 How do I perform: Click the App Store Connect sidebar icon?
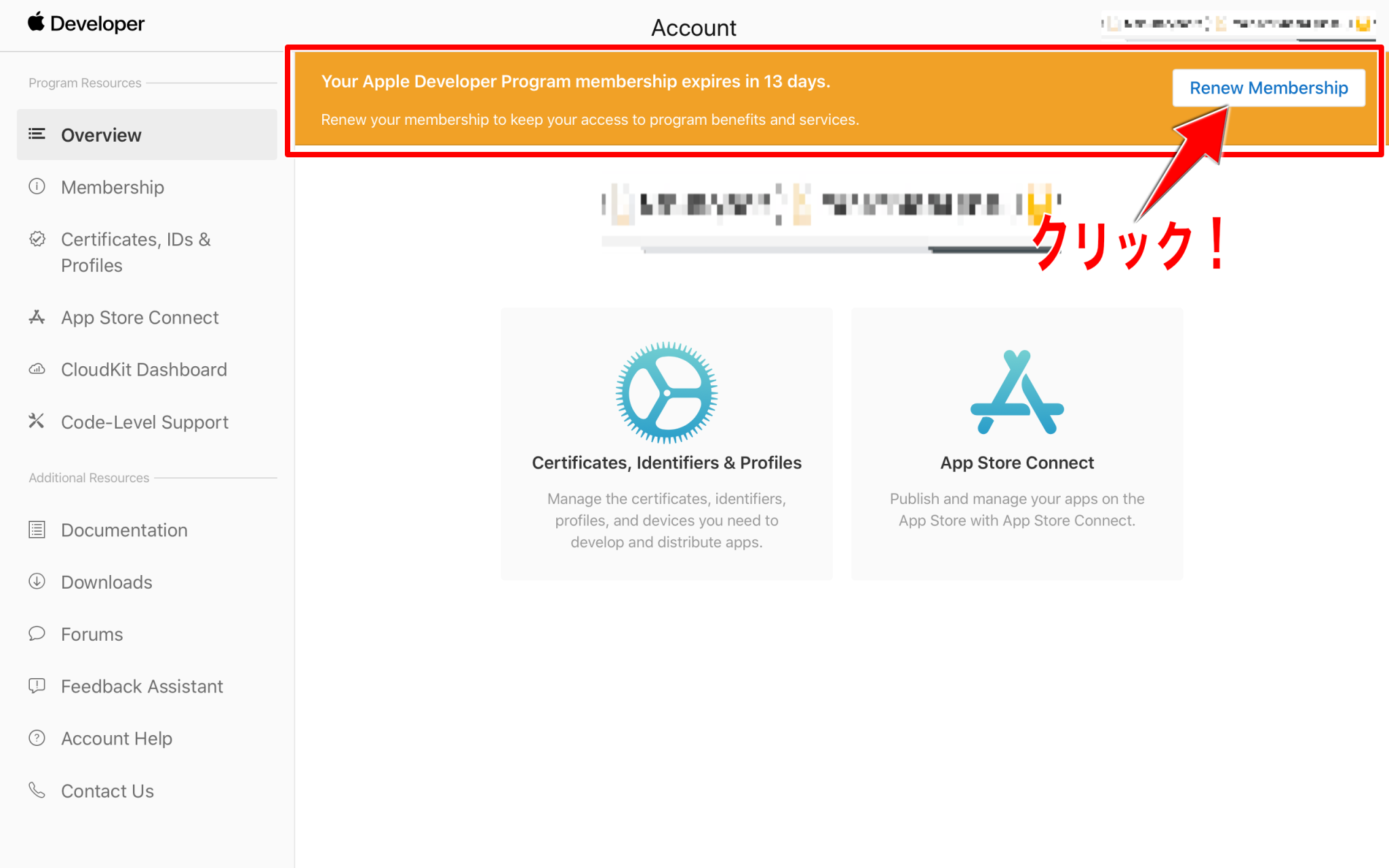click(37, 317)
